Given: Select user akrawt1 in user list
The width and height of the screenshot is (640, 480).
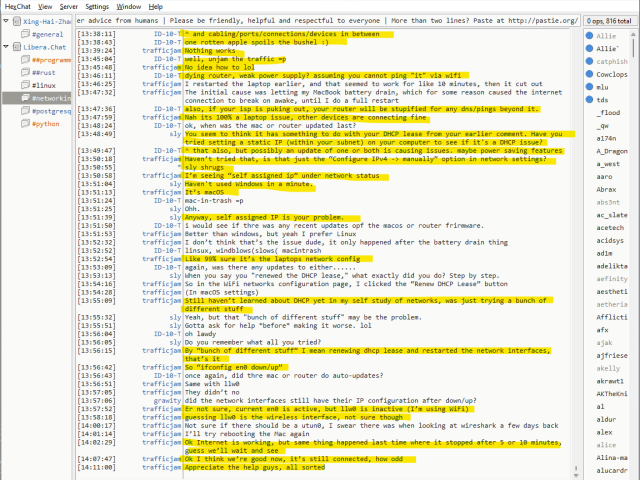Looking at the screenshot, I should [x=610, y=381].
